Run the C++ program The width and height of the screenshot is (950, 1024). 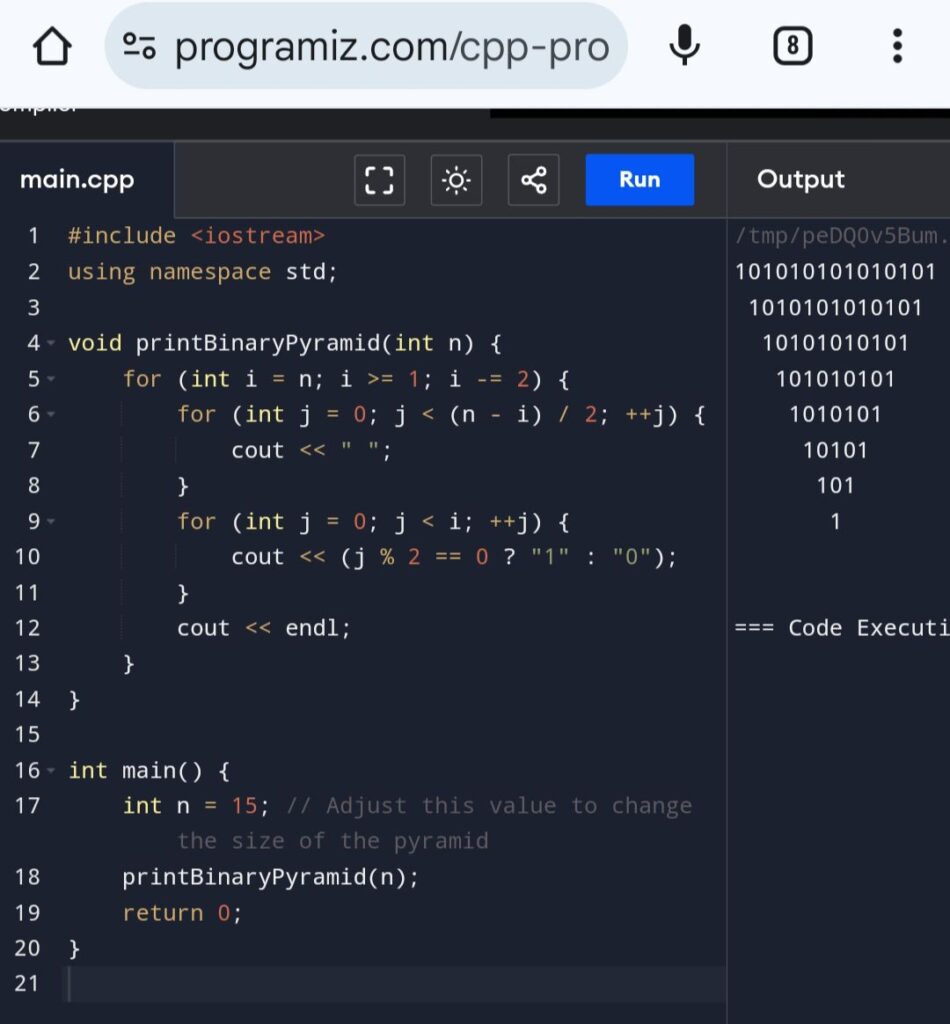[639, 180]
